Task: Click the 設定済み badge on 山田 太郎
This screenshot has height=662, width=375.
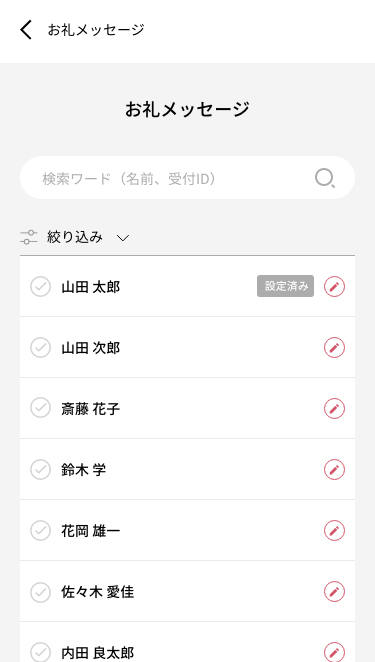Action: click(285, 286)
